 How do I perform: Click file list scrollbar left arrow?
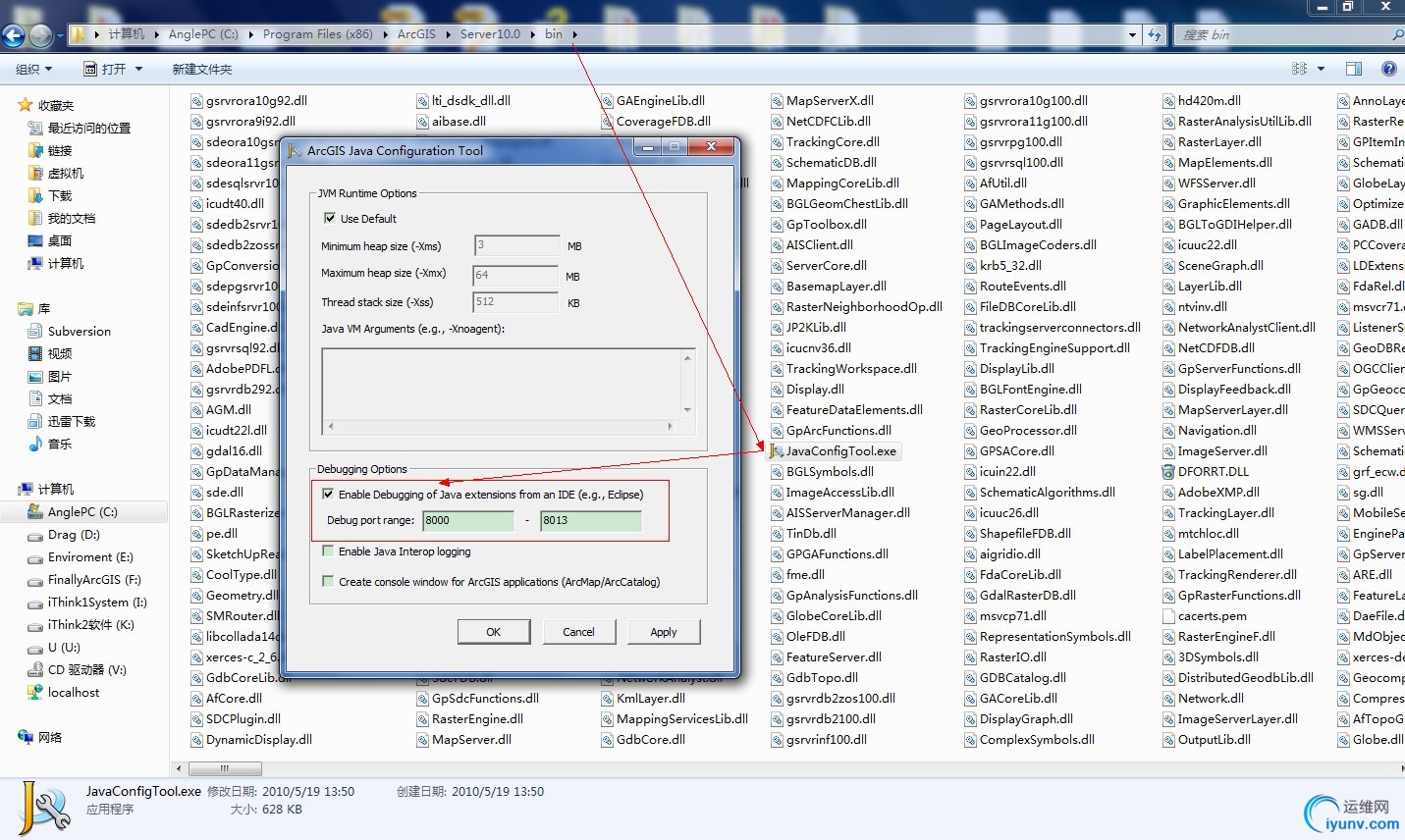(x=179, y=768)
